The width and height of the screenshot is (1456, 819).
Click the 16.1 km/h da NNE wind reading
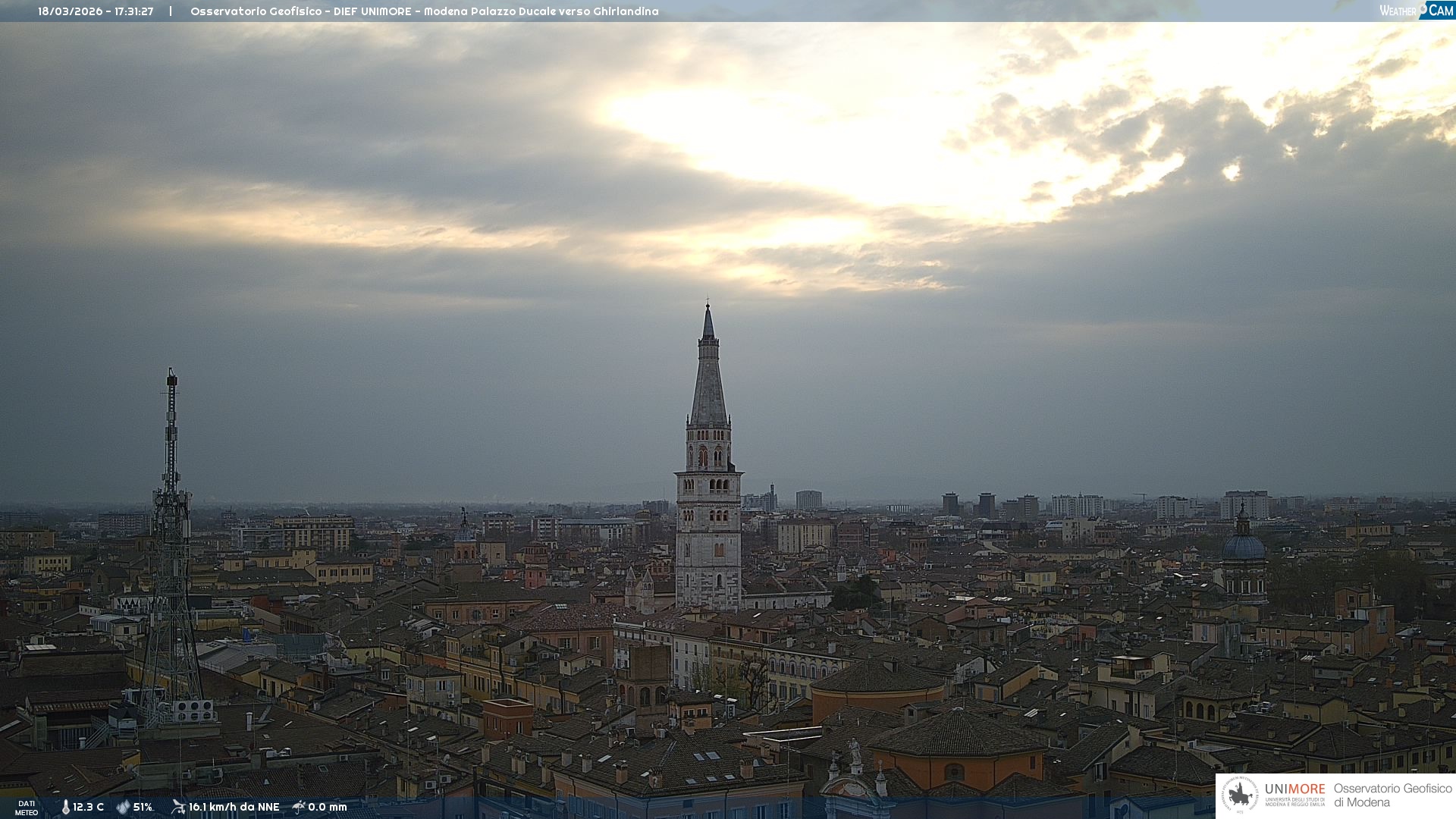(234, 807)
